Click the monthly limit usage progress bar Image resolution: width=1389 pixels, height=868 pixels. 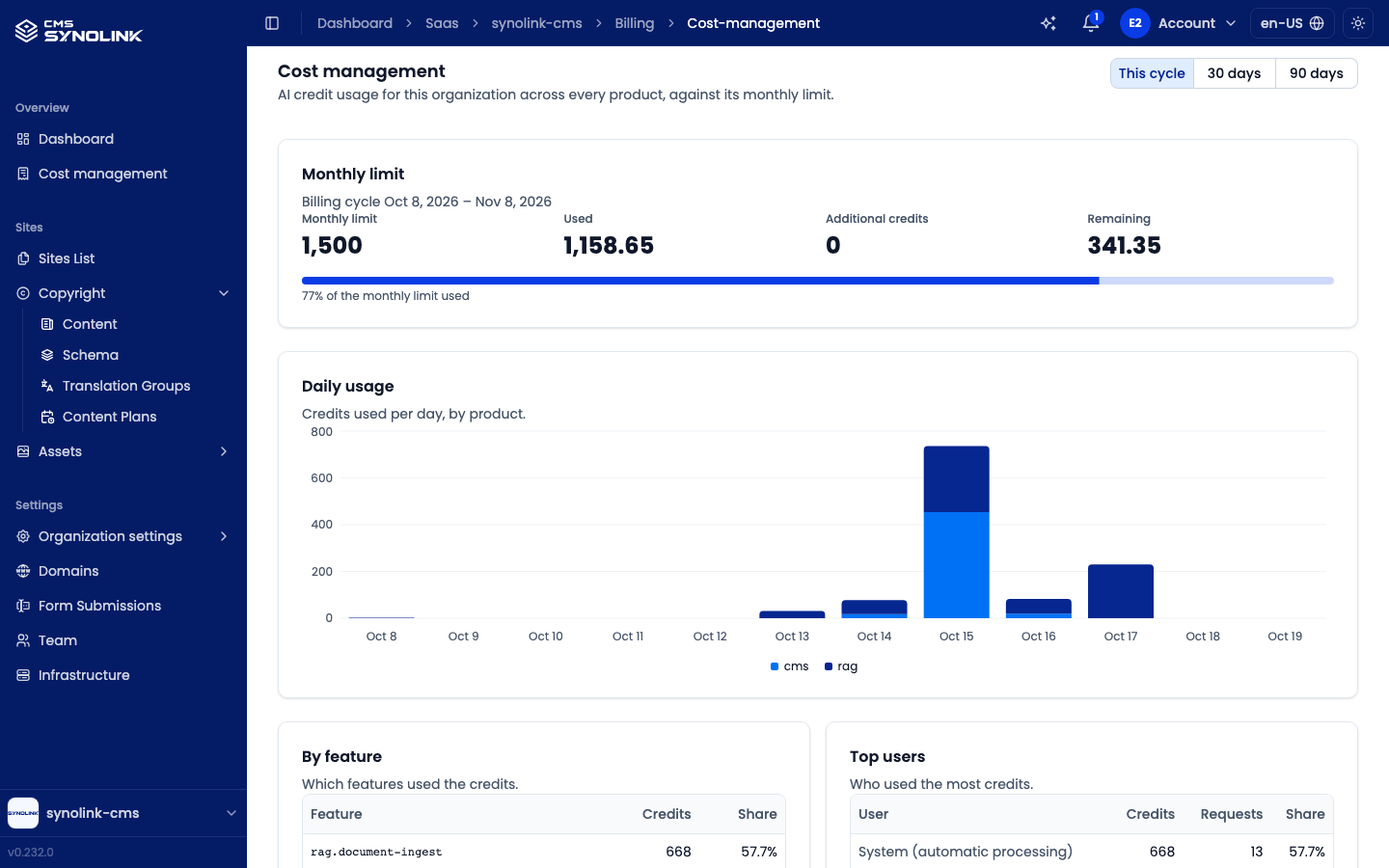coord(818,281)
